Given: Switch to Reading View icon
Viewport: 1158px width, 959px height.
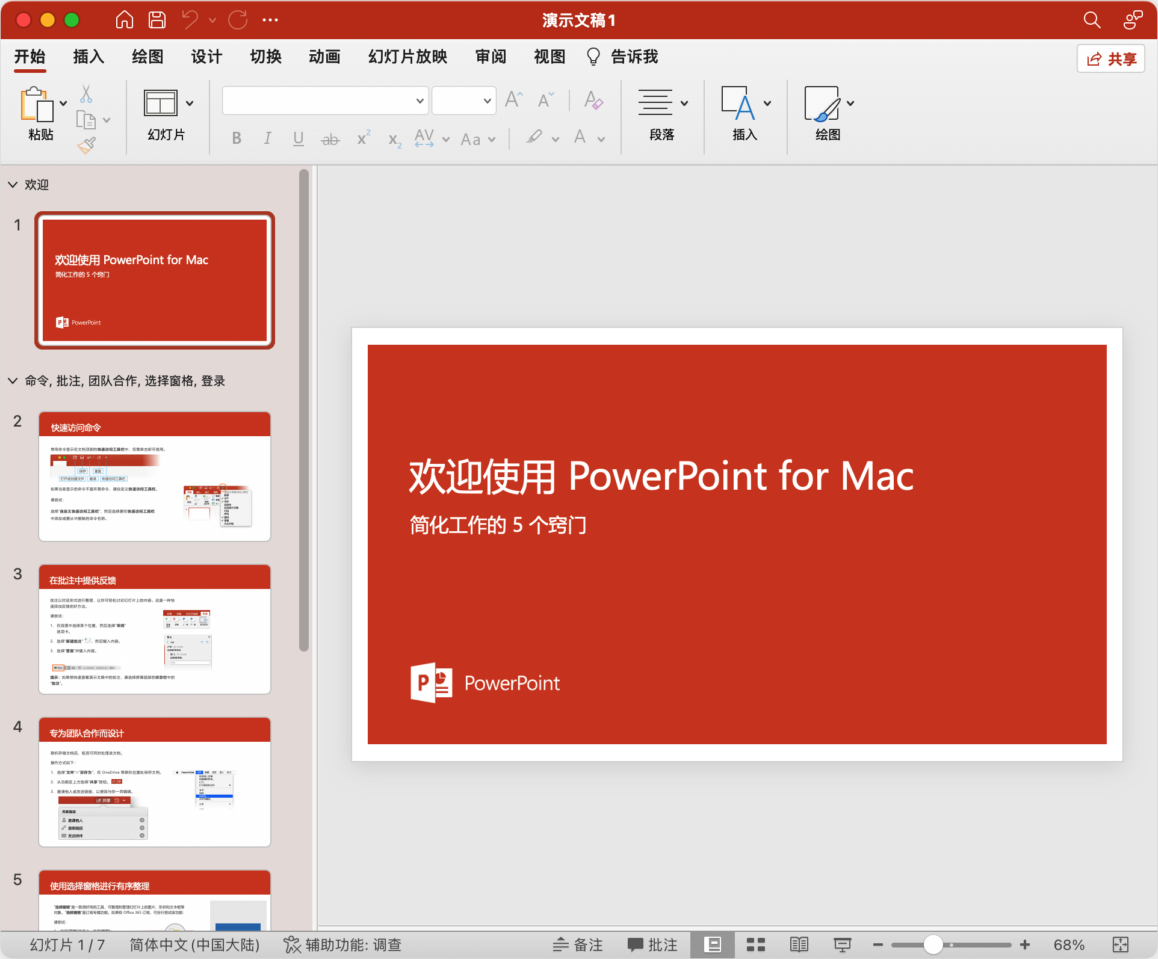Looking at the screenshot, I should [x=799, y=945].
